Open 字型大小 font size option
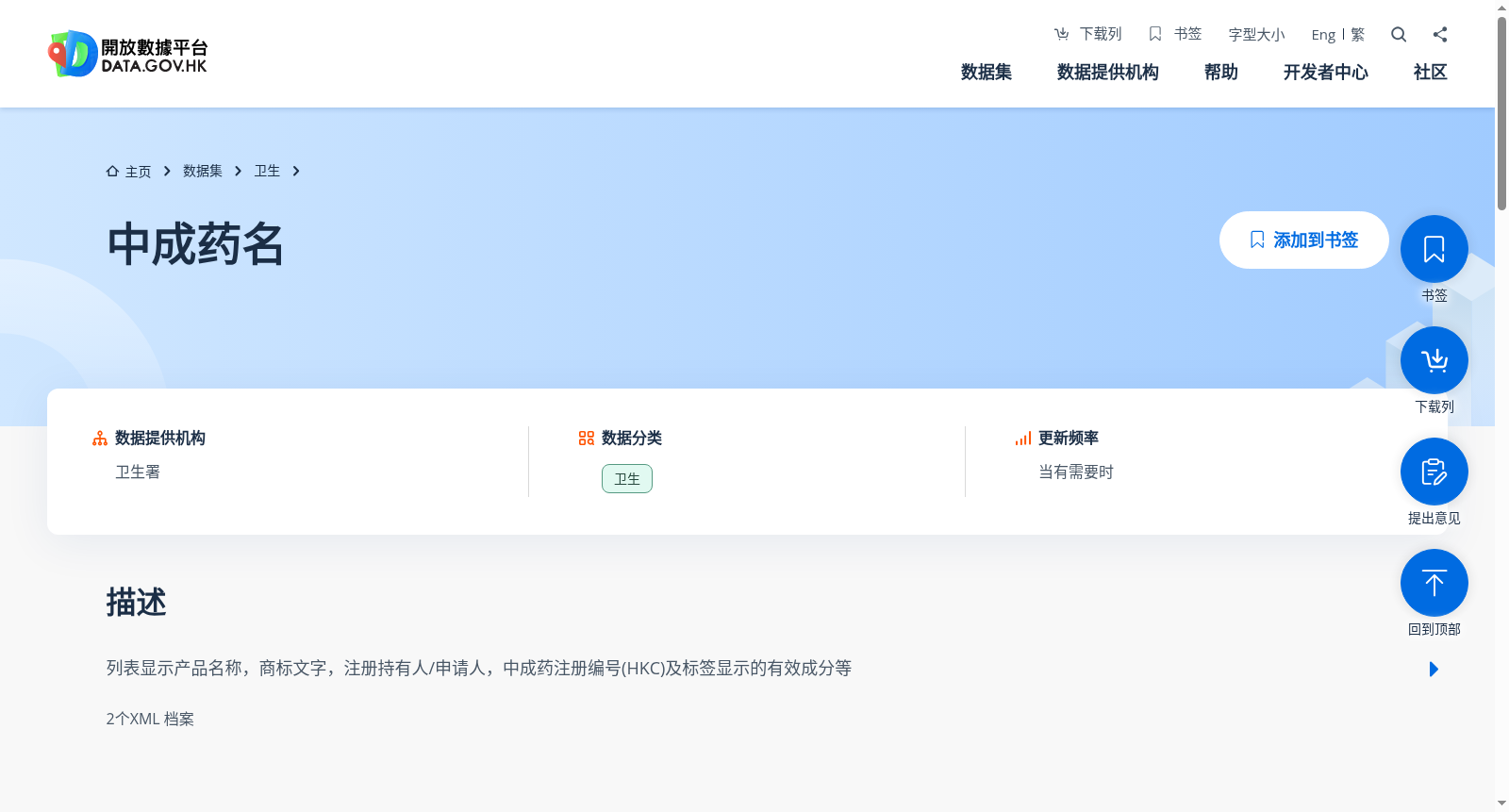 tap(1257, 35)
